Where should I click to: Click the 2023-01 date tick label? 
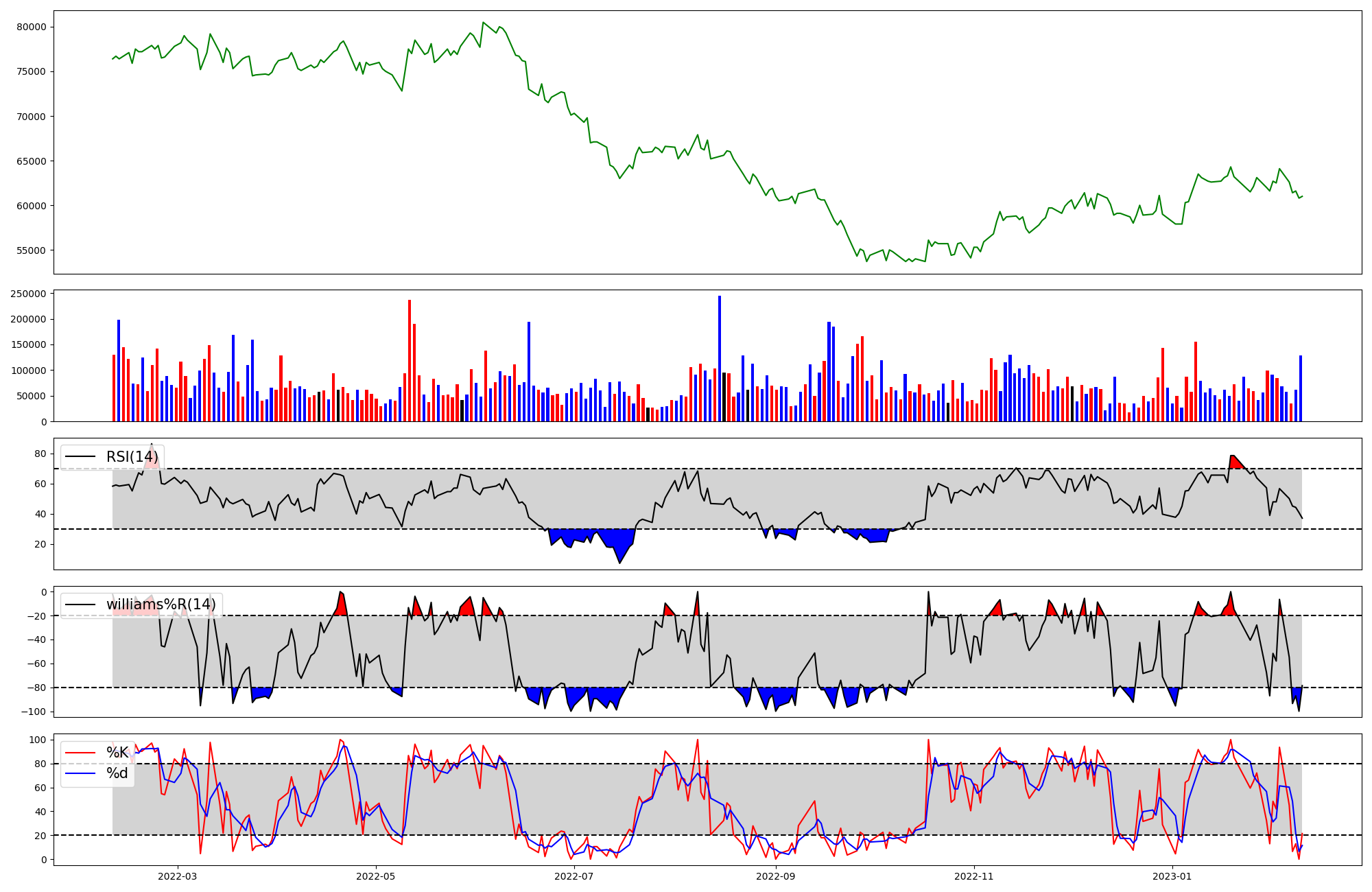click(x=1172, y=876)
